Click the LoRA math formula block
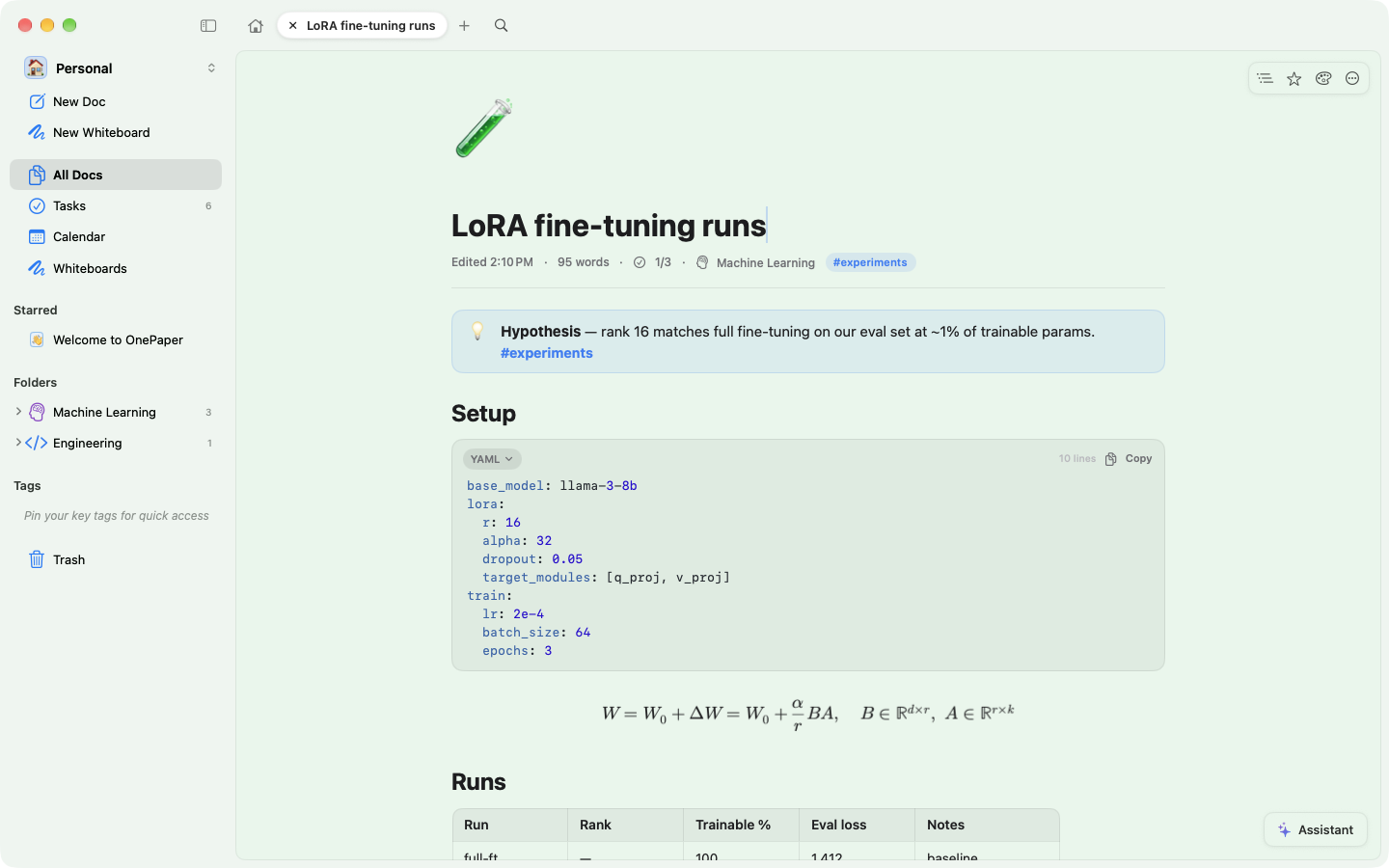 808,714
